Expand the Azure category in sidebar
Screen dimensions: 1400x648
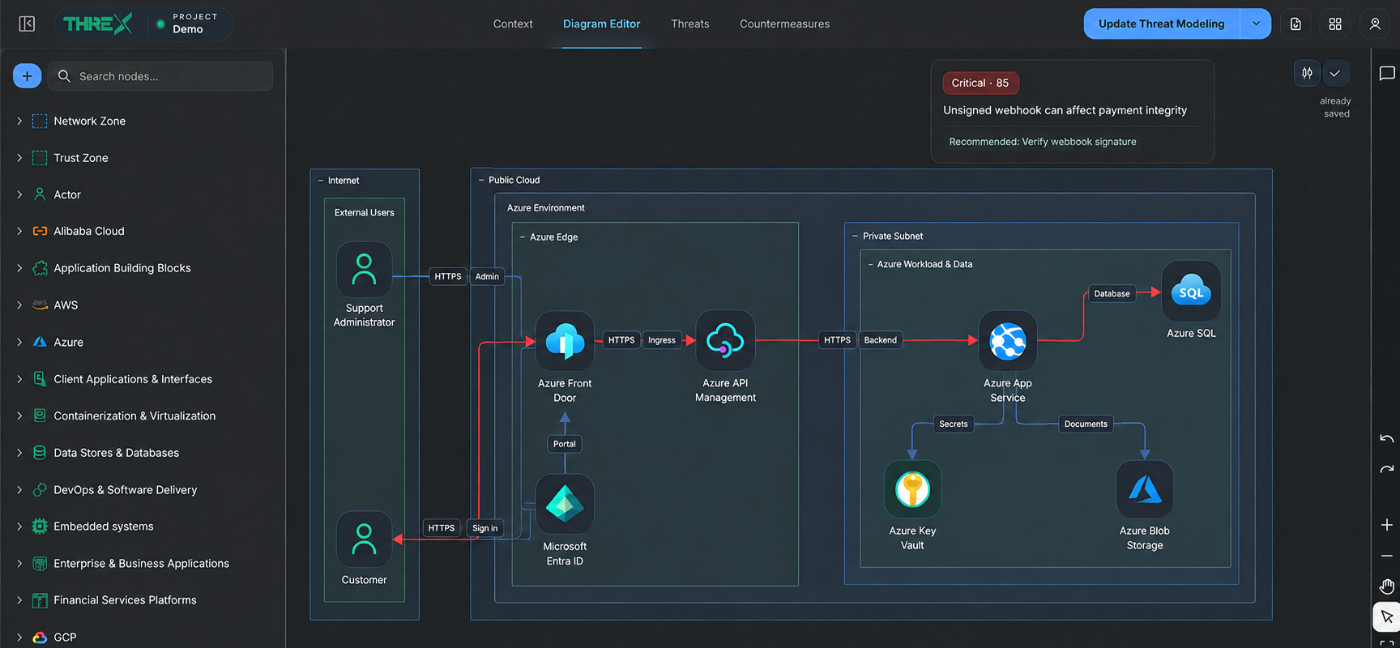point(19,342)
